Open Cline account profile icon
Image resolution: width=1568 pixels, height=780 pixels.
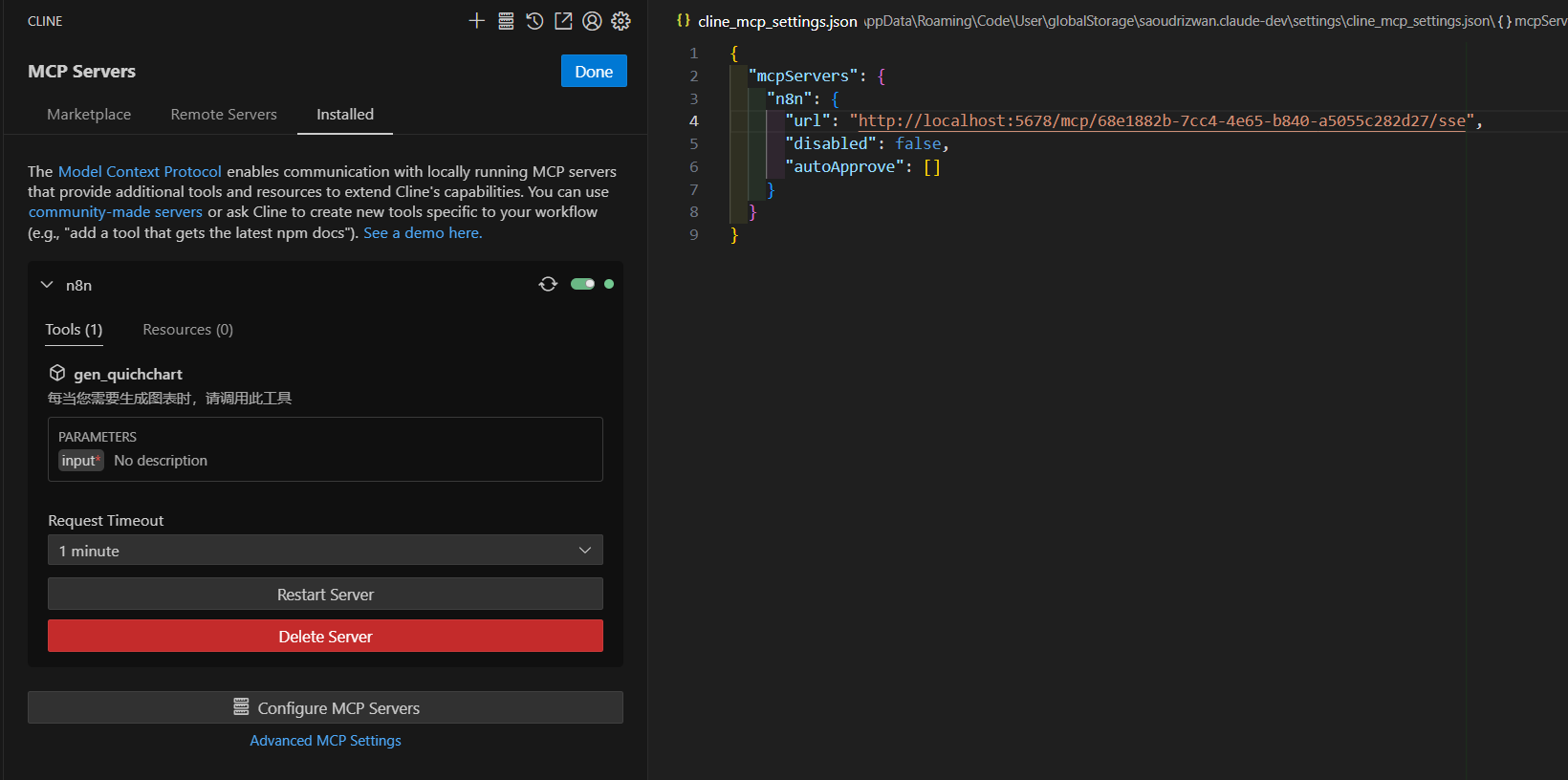click(x=592, y=21)
